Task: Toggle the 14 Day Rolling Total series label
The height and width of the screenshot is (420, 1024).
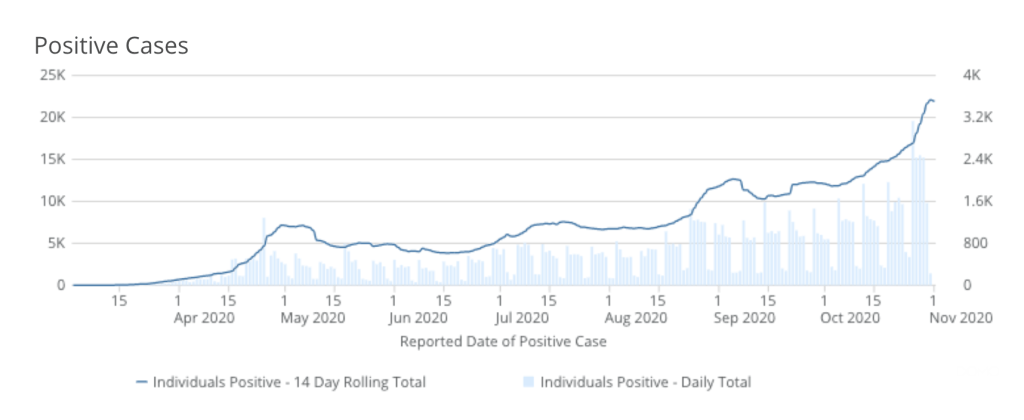Action: coord(289,382)
